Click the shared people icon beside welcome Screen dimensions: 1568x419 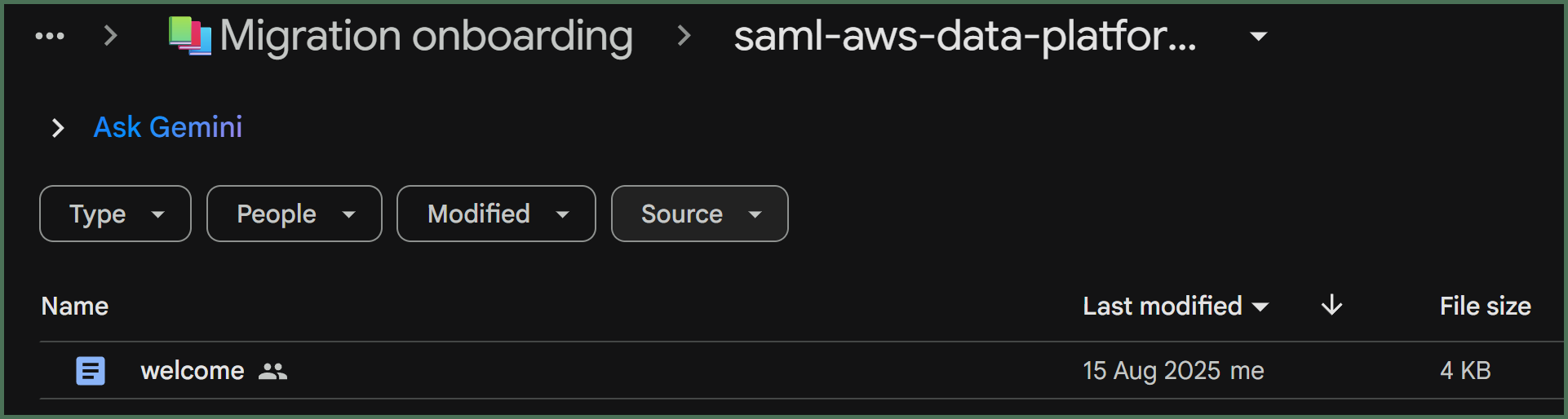pos(272,372)
